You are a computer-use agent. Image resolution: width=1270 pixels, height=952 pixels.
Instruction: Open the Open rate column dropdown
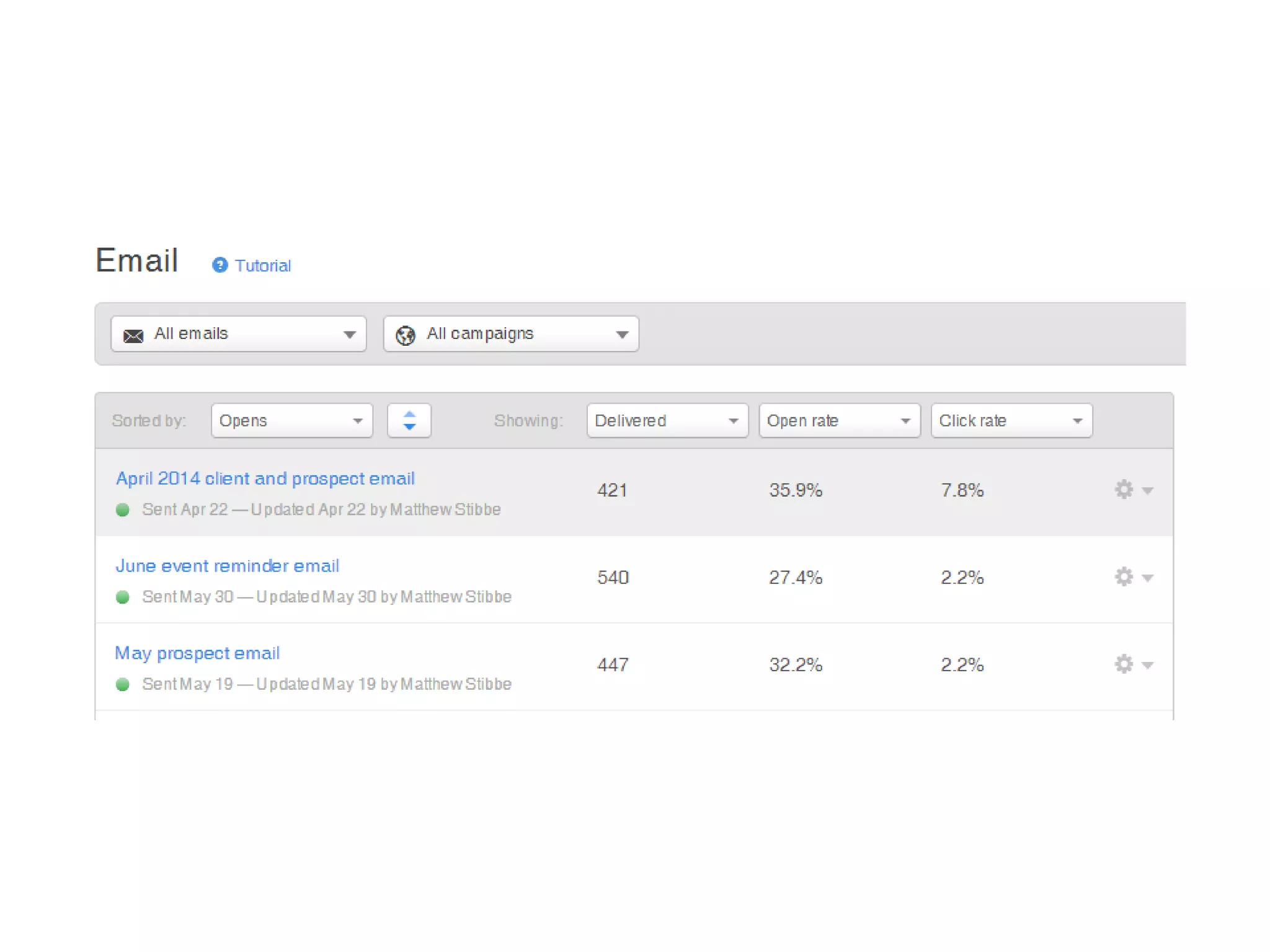(x=839, y=421)
